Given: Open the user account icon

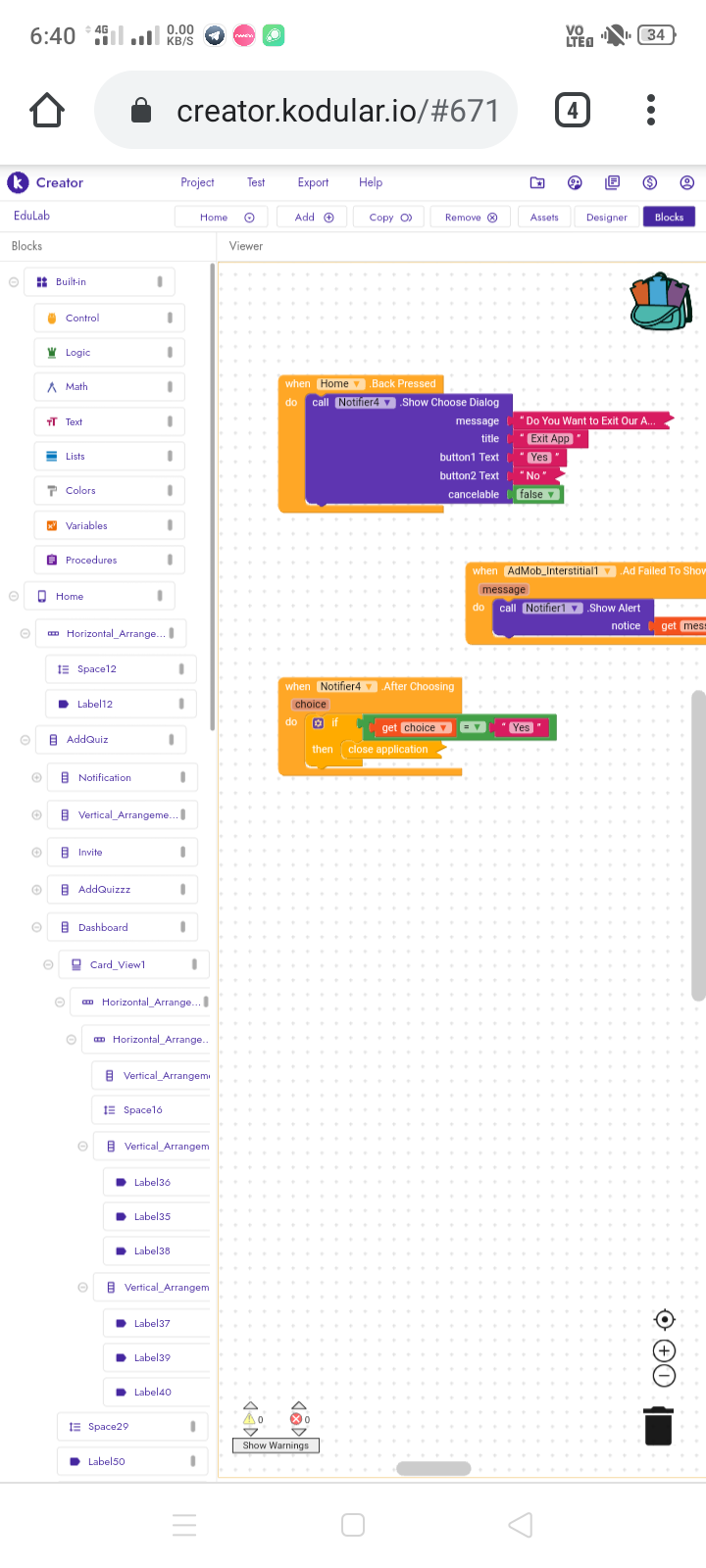Looking at the screenshot, I should pyautogui.click(x=687, y=182).
